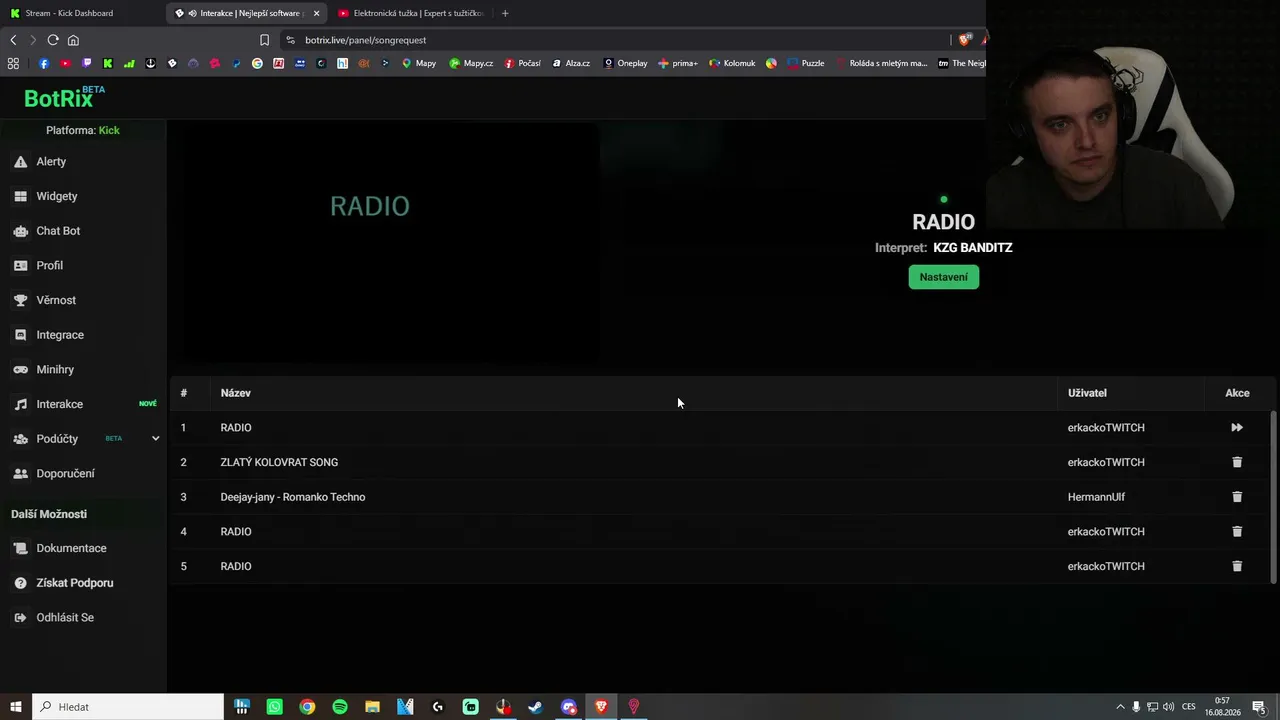1280x720 pixels.
Task: Delete ZLATÝ KOLOVRAT SONG from the queue
Action: coord(1237,462)
